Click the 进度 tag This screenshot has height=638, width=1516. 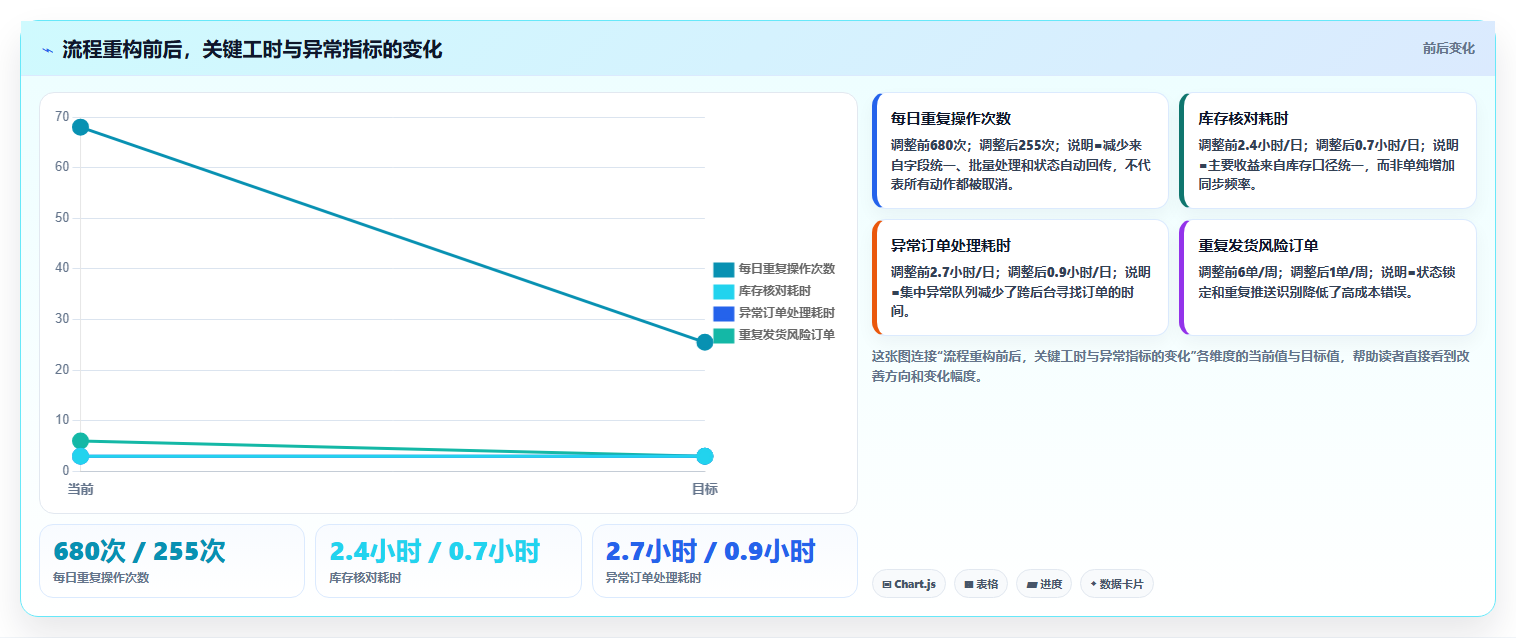1044,584
